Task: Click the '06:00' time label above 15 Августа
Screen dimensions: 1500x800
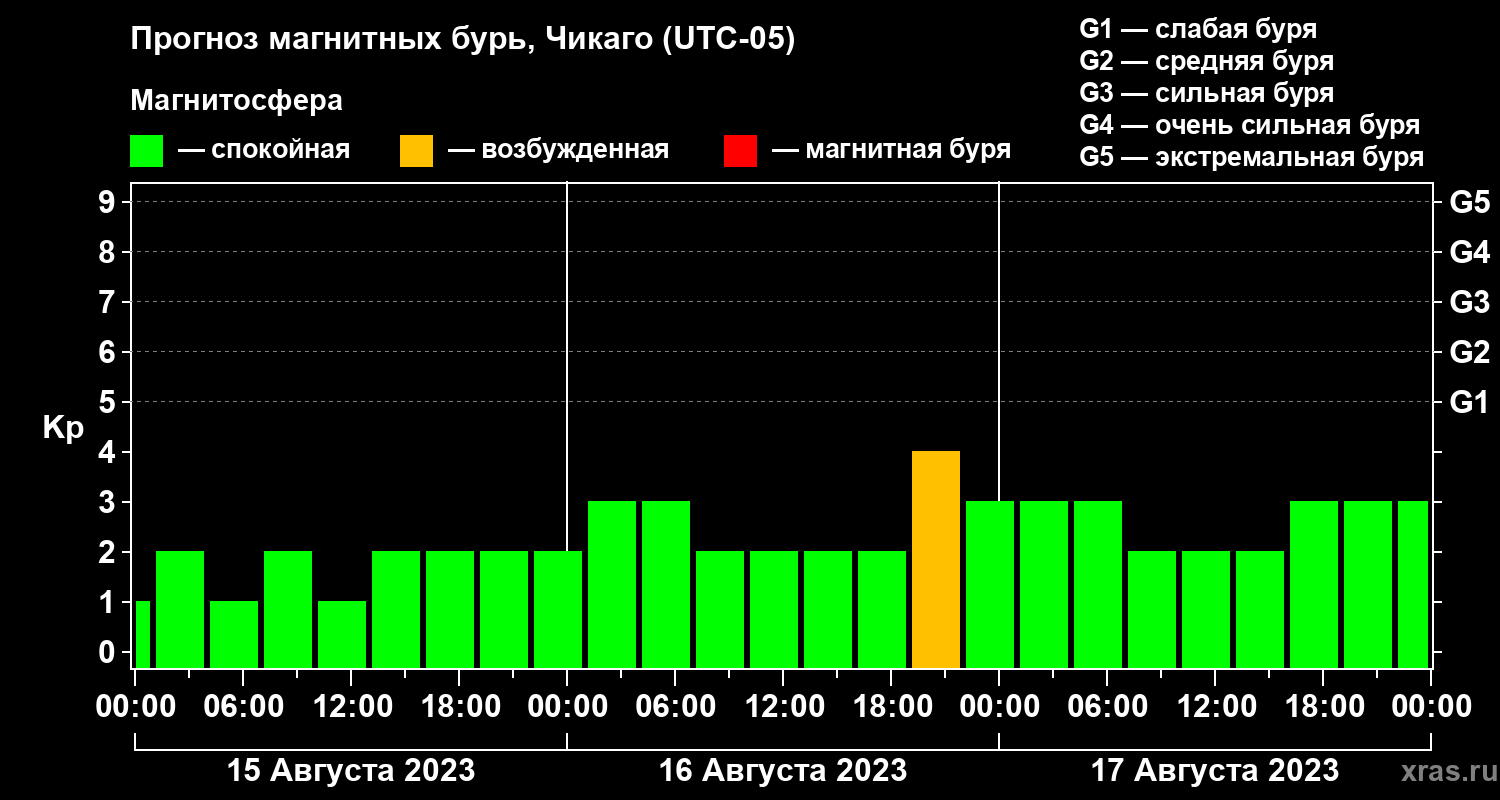Action: coord(243,707)
